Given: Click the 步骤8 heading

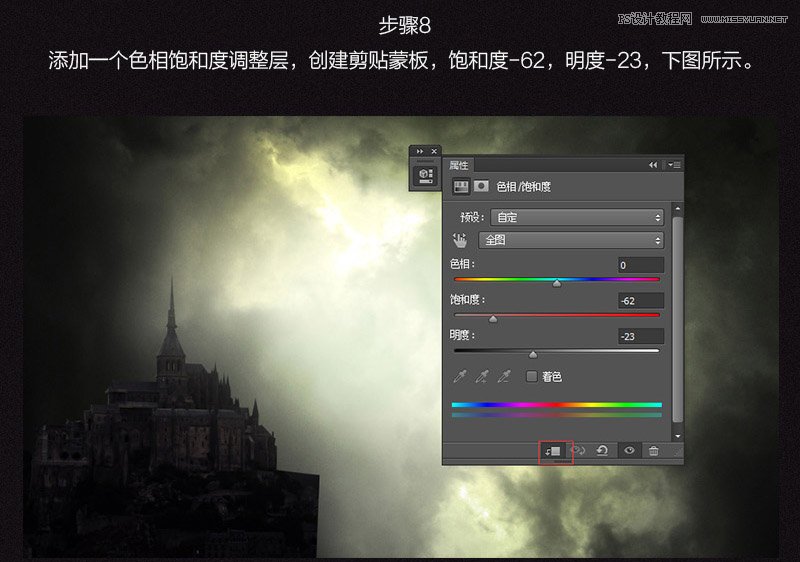Looking at the screenshot, I should pyautogui.click(x=405, y=25).
